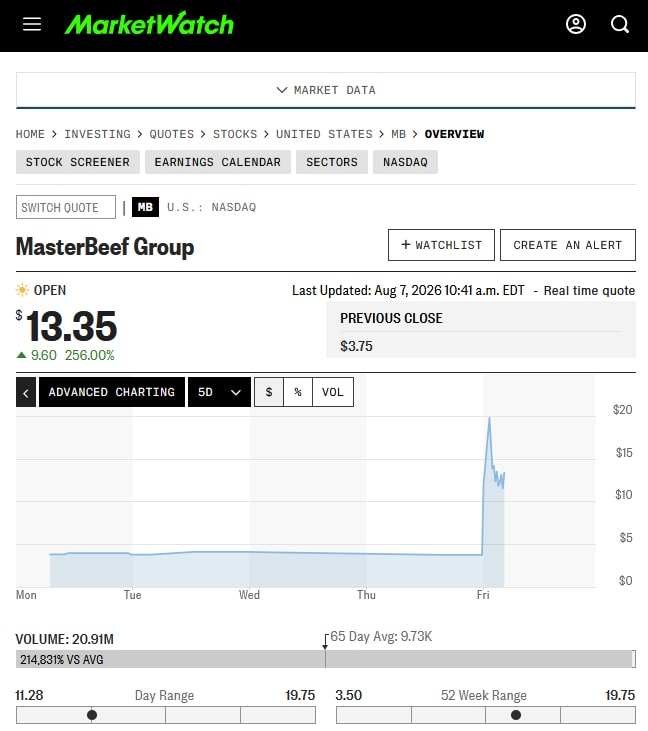Select the VOLUME: 20.91M text

coord(65,639)
